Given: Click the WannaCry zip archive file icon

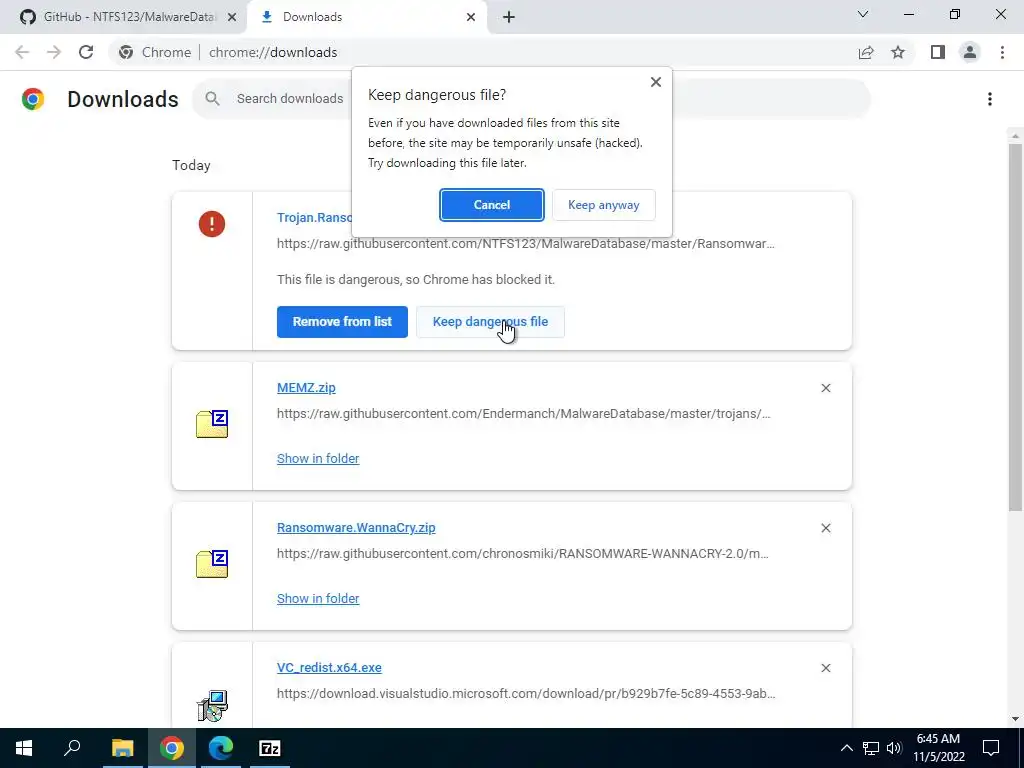Looking at the screenshot, I should click(x=212, y=564).
